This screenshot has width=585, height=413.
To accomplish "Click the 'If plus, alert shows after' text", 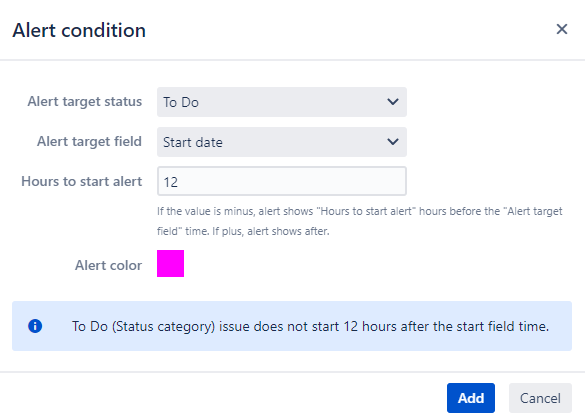I will click(x=271, y=231).
